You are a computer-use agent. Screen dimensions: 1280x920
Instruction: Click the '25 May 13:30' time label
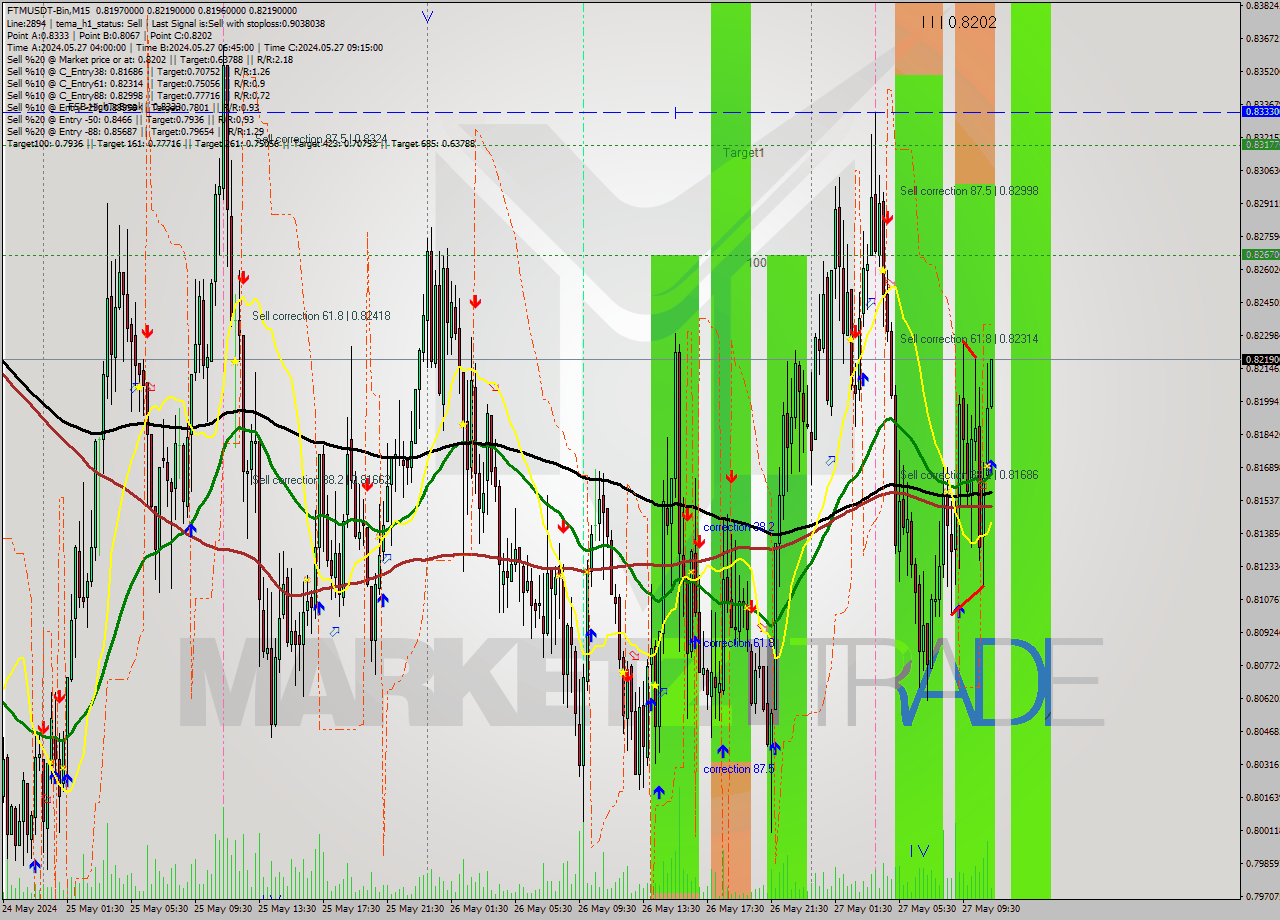287,909
